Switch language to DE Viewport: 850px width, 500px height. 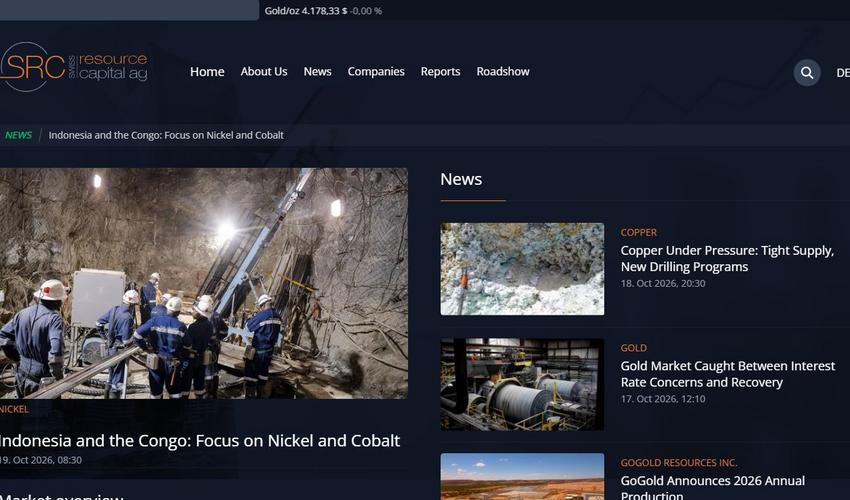843,73
